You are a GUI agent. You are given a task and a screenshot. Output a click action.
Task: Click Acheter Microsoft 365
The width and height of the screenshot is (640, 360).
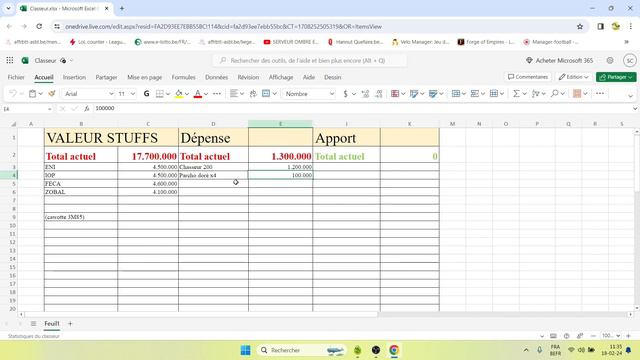point(560,60)
